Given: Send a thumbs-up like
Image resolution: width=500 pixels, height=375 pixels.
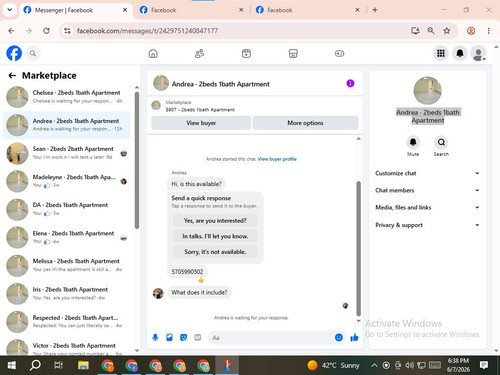Looking at the screenshot, I should [x=354, y=338].
